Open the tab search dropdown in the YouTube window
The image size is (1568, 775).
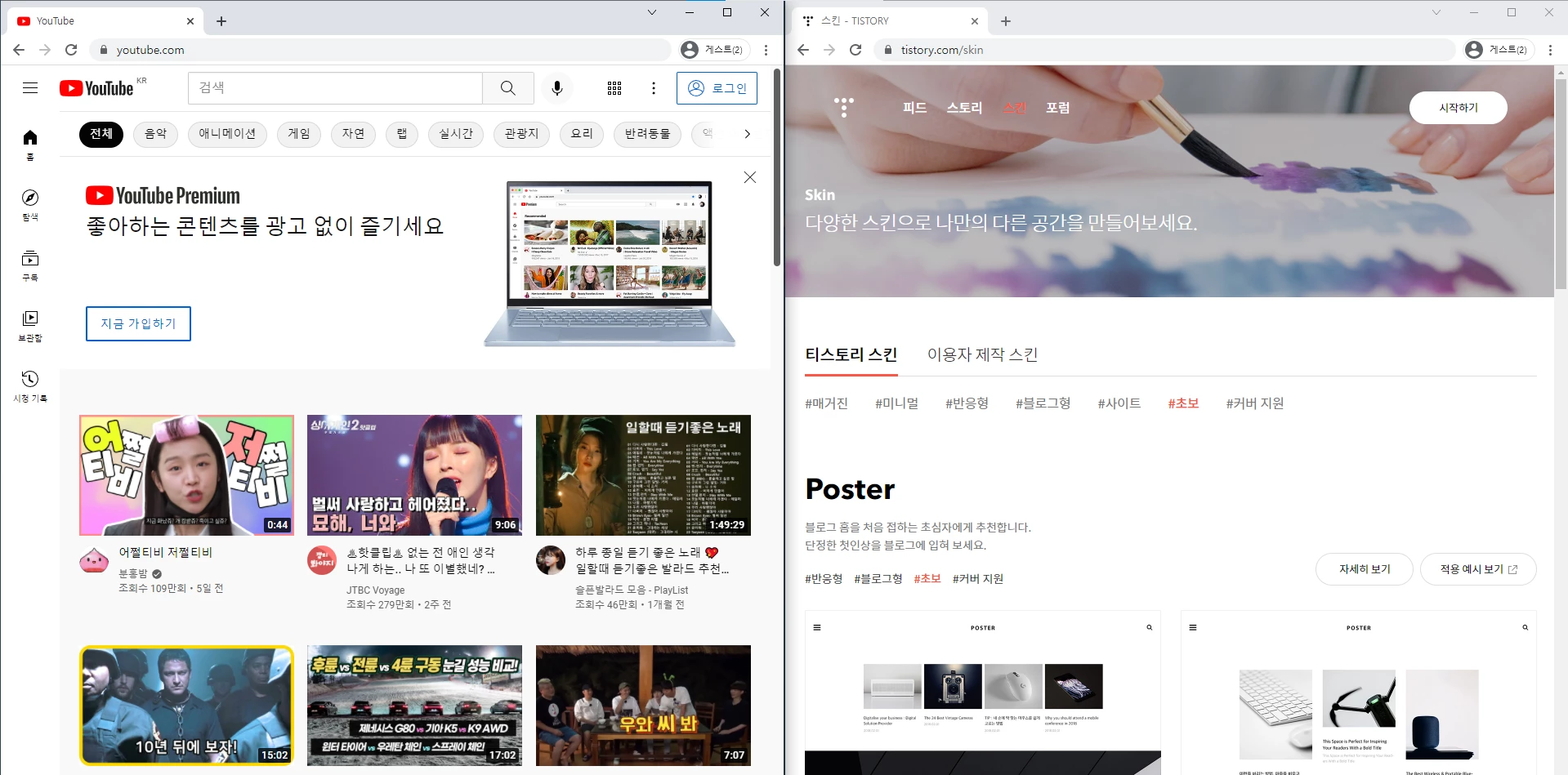tap(652, 12)
